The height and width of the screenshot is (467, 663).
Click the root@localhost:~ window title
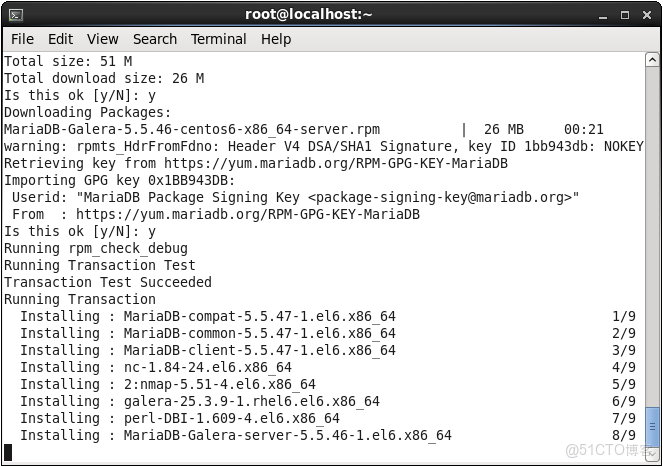[308, 14]
